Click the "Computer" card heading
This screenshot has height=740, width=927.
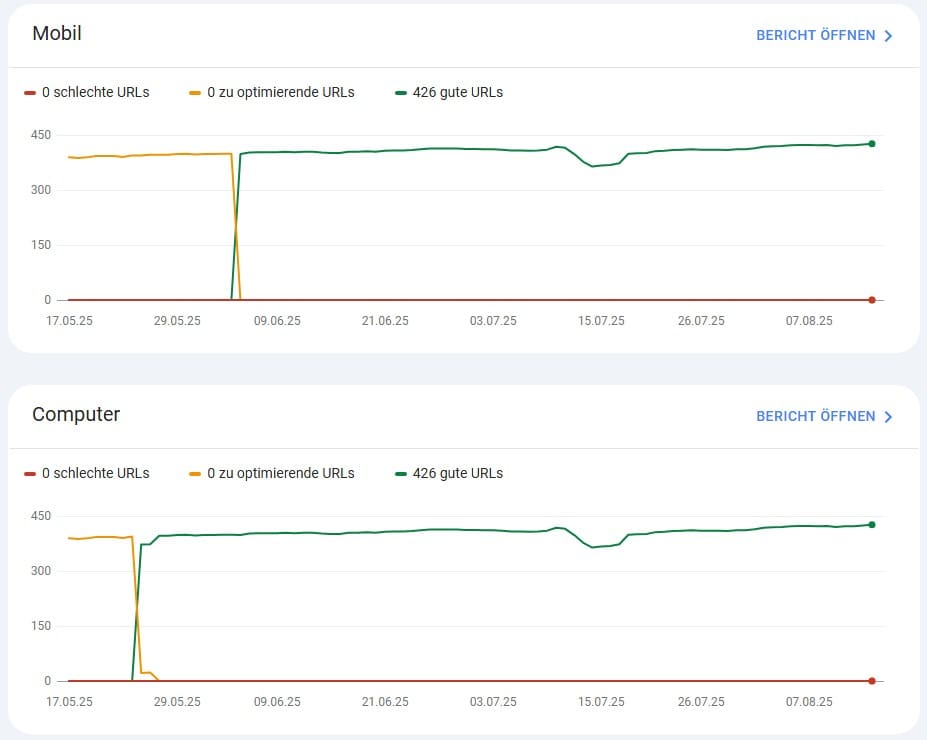(x=76, y=415)
